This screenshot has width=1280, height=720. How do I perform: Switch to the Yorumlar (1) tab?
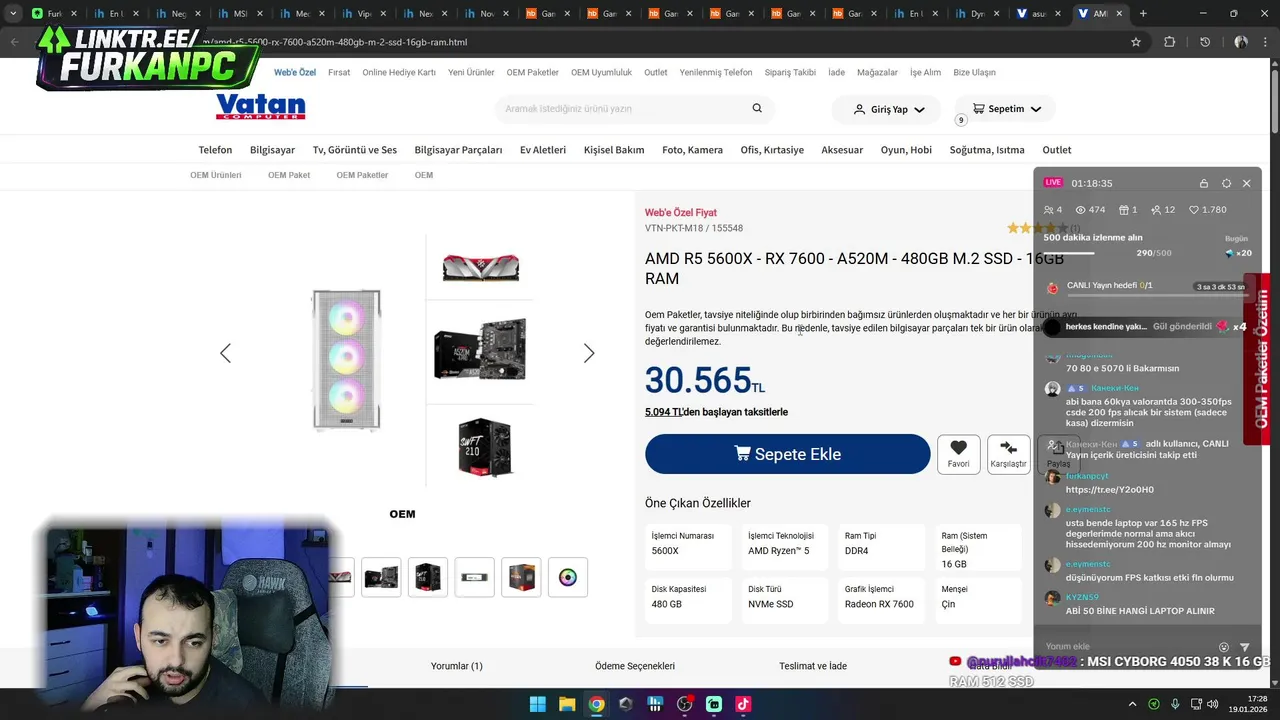click(456, 666)
